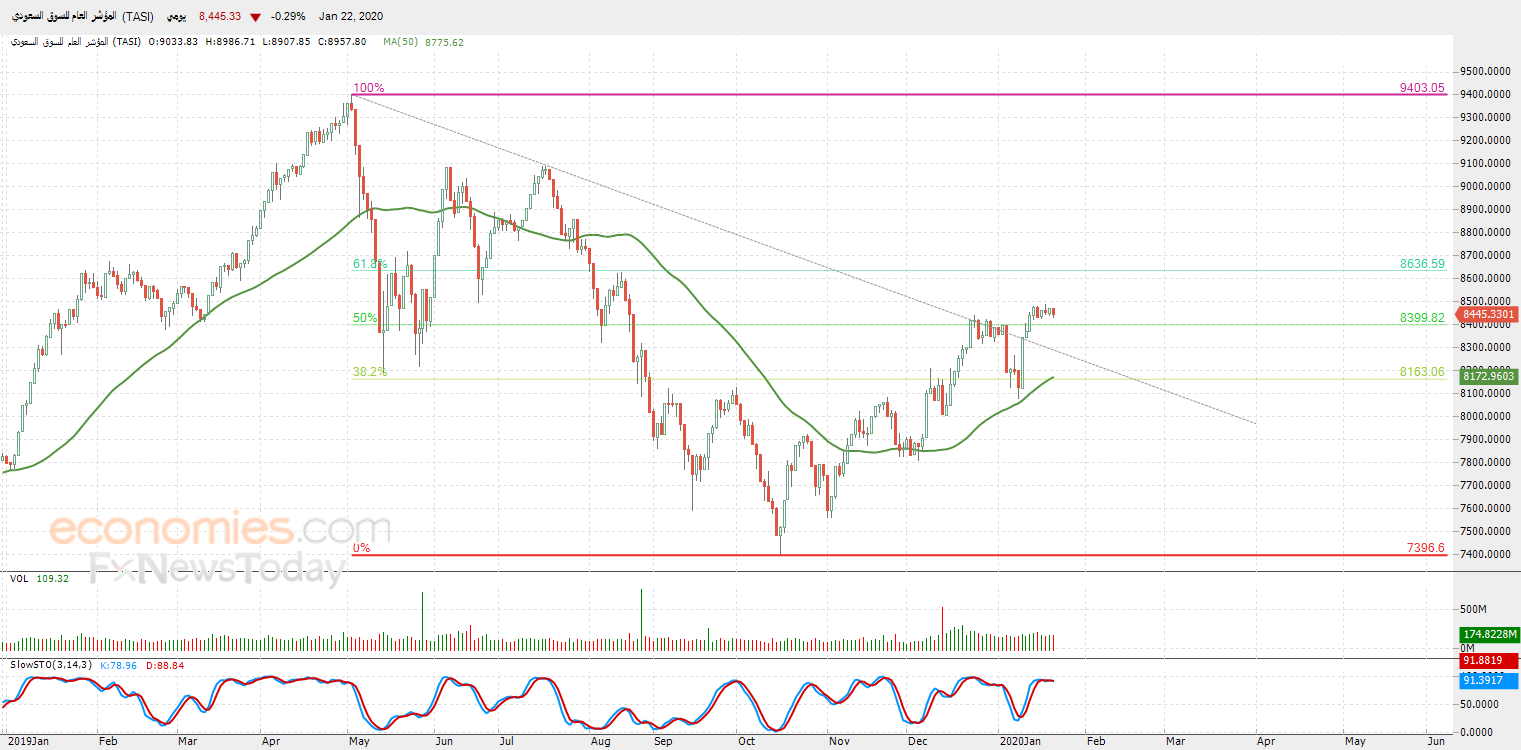This screenshot has height=750, width=1521.
Task: Click the Fibonacci price 8636.59
Action: 1423,264
